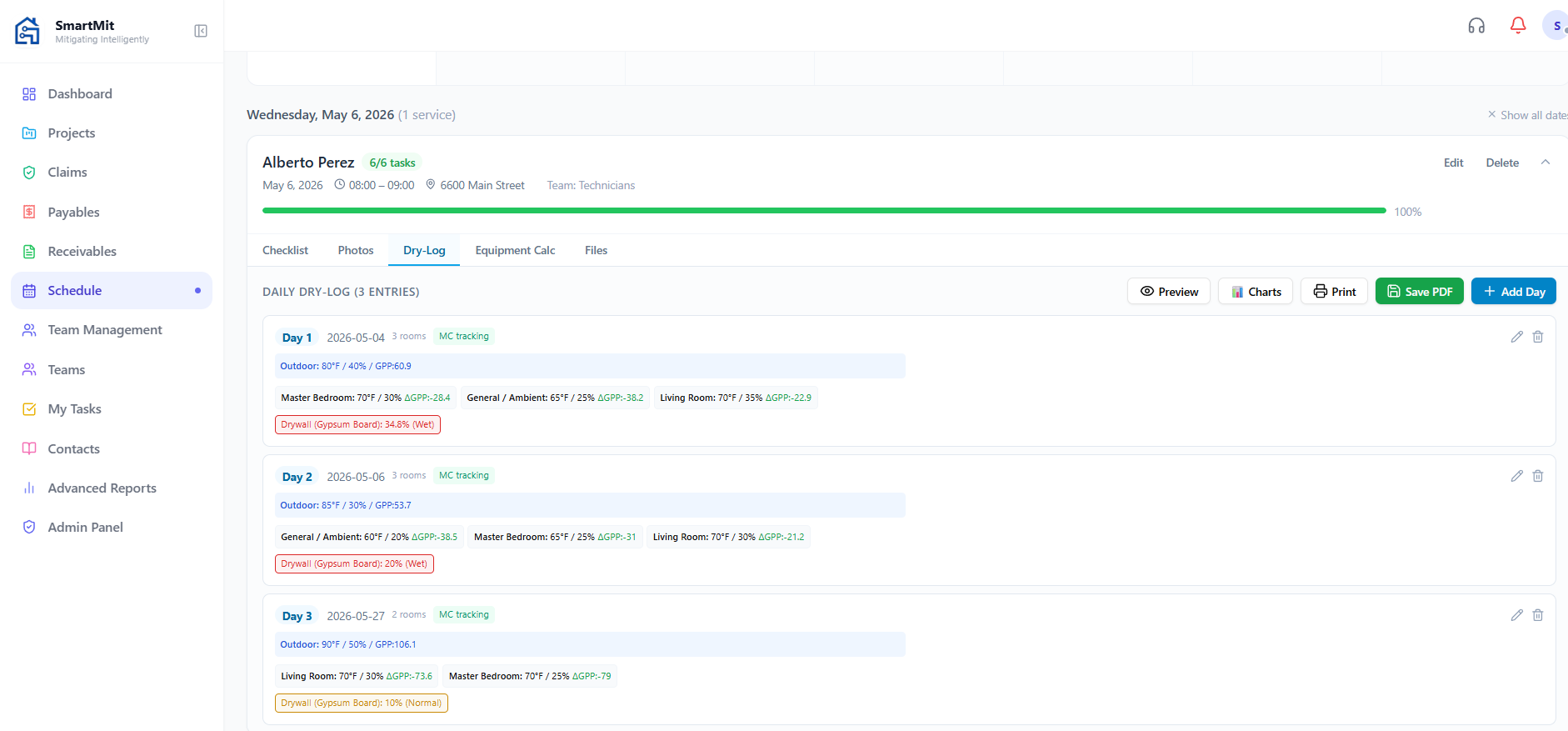Click the SmartMit logo
Viewport: 1568px width, 731px height.
click(x=27, y=31)
